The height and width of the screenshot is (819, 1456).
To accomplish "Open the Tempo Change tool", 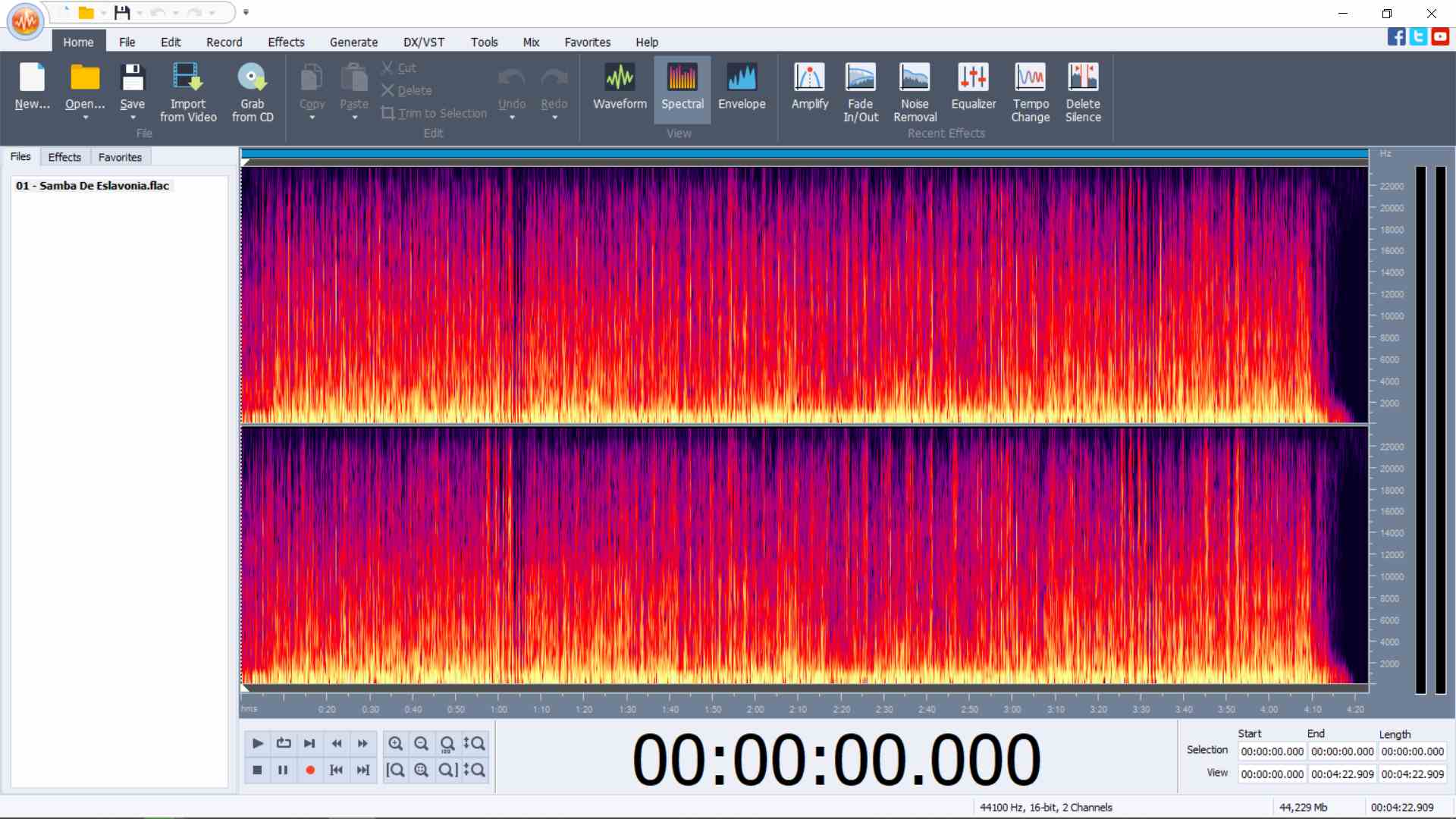I will 1030,91.
